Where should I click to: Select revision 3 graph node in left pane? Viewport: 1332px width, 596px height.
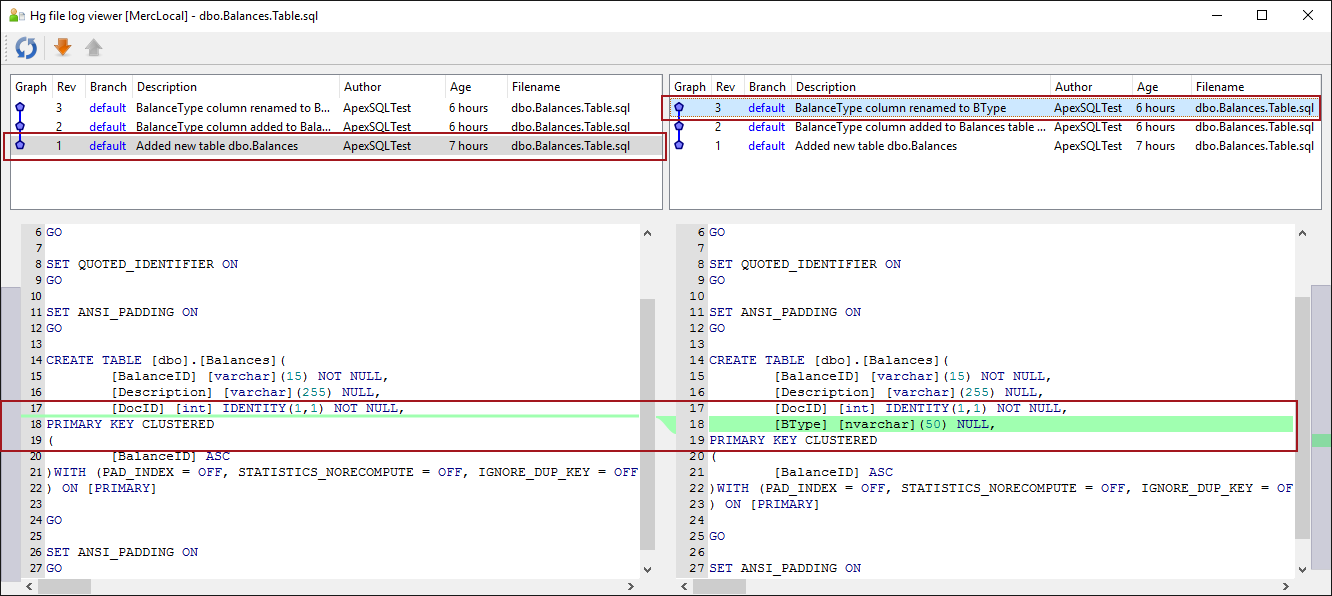point(19,107)
